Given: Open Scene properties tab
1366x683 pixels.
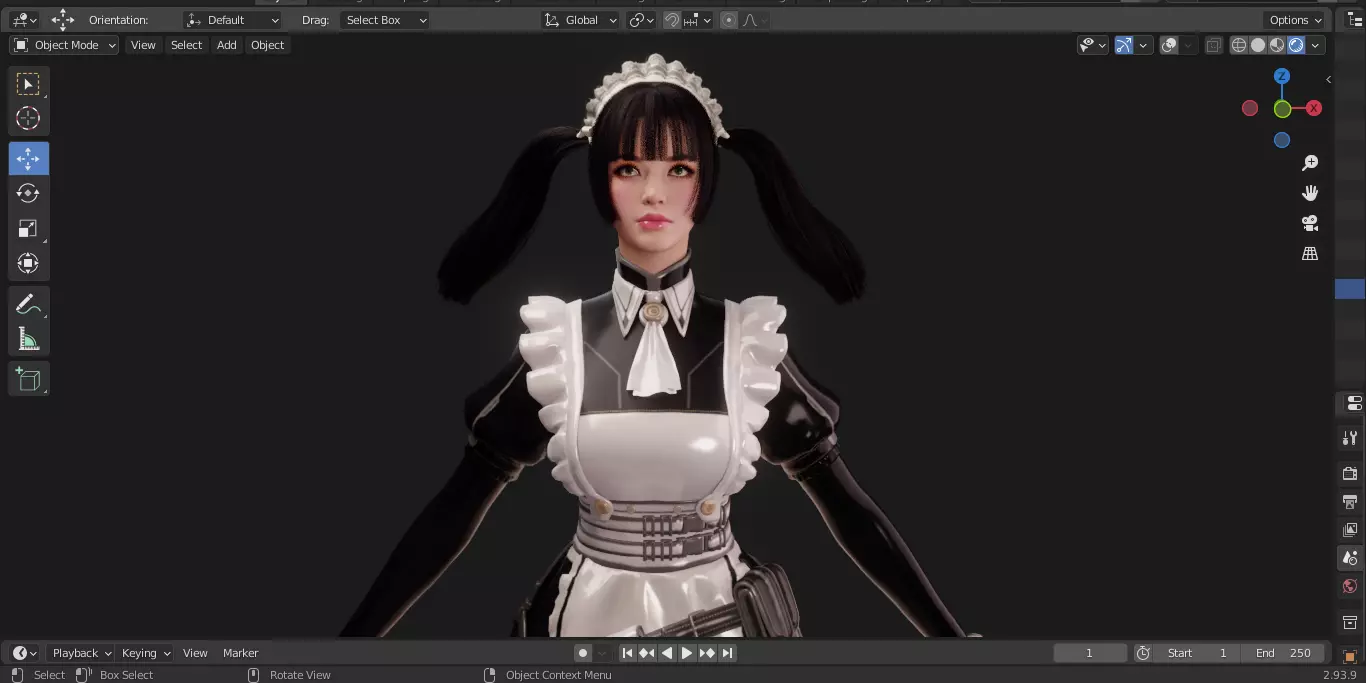Looking at the screenshot, I should pos(1350,558).
